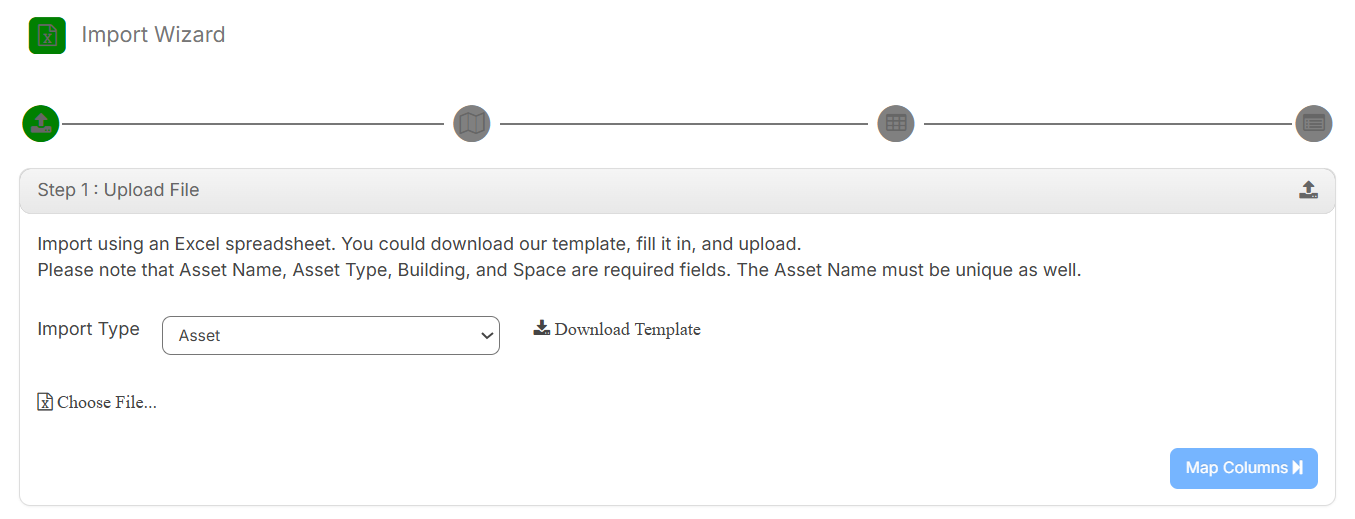The width and height of the screenshot is (1355, 519).
Task: Click the Import Type label
Action: coord(88,329)
